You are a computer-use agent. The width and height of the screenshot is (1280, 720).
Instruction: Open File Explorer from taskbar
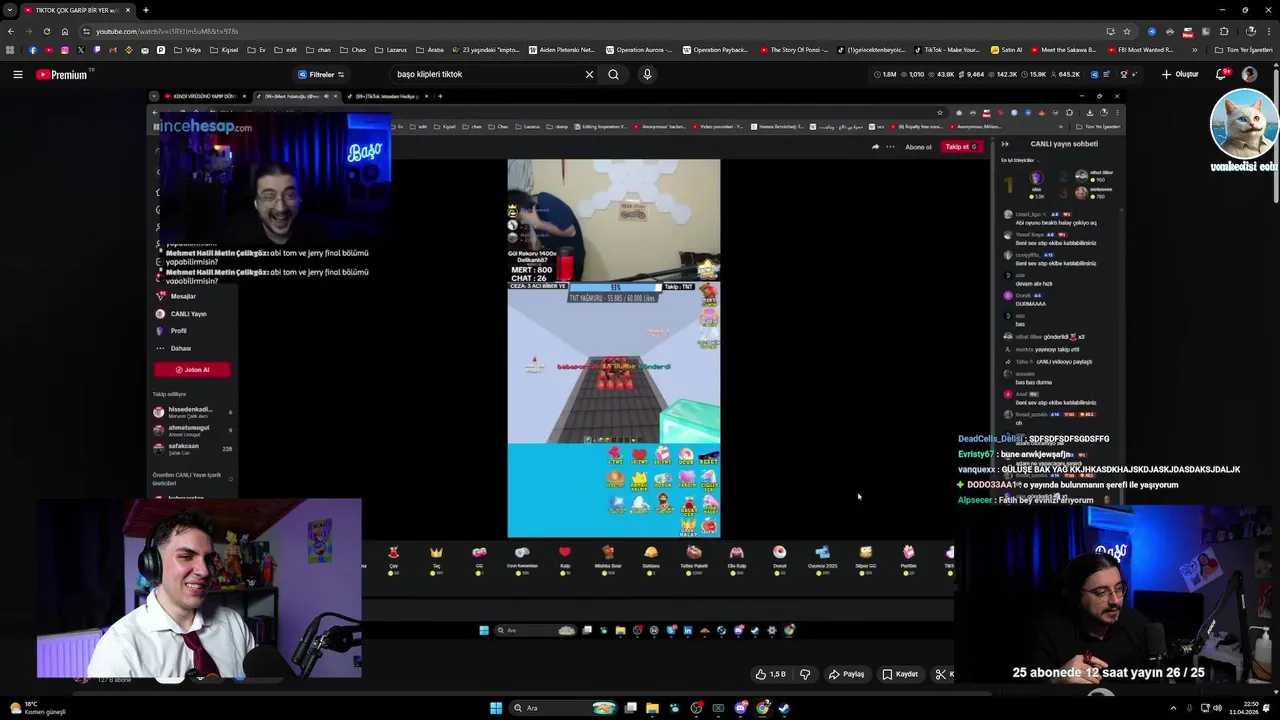[652, 708]
